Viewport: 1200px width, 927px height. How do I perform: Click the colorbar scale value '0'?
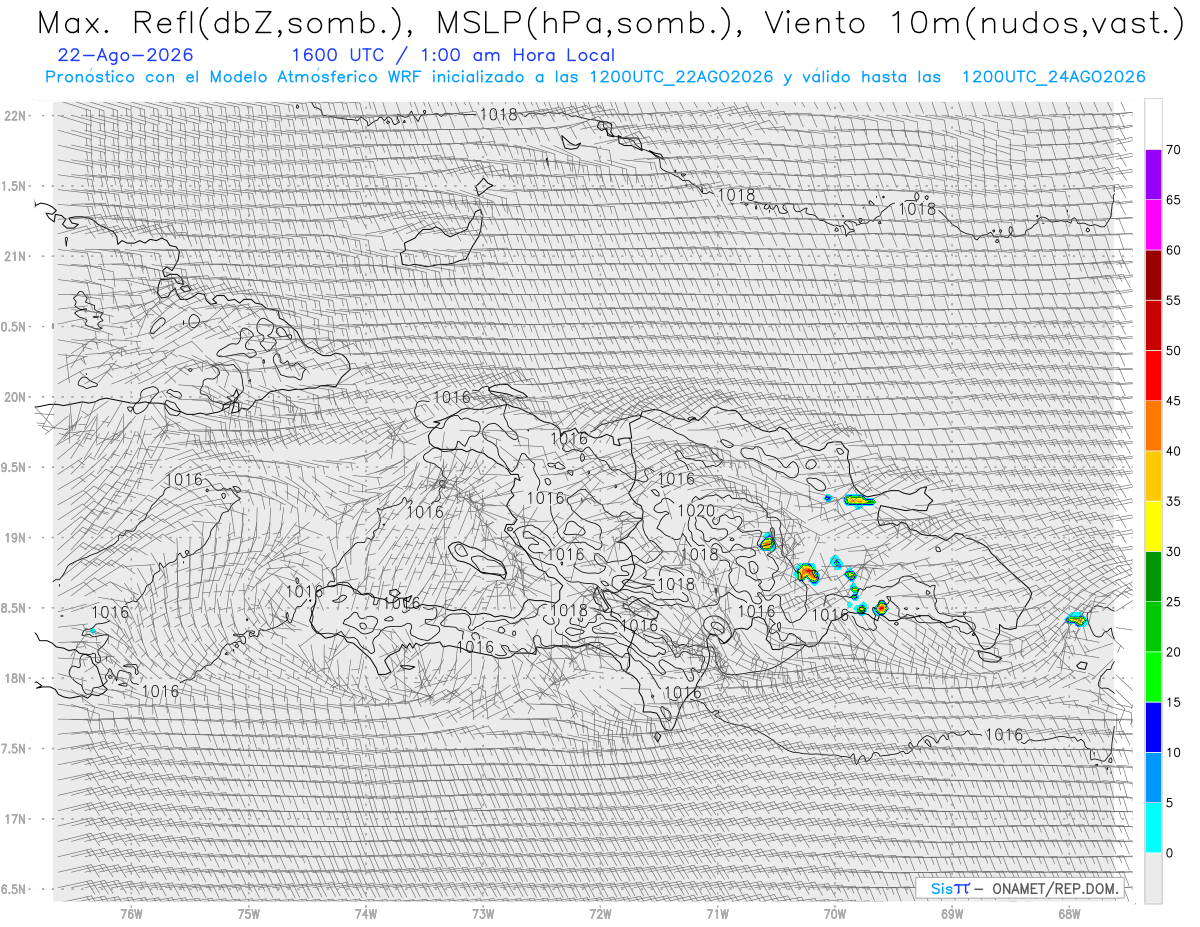tap(1169, 853)
